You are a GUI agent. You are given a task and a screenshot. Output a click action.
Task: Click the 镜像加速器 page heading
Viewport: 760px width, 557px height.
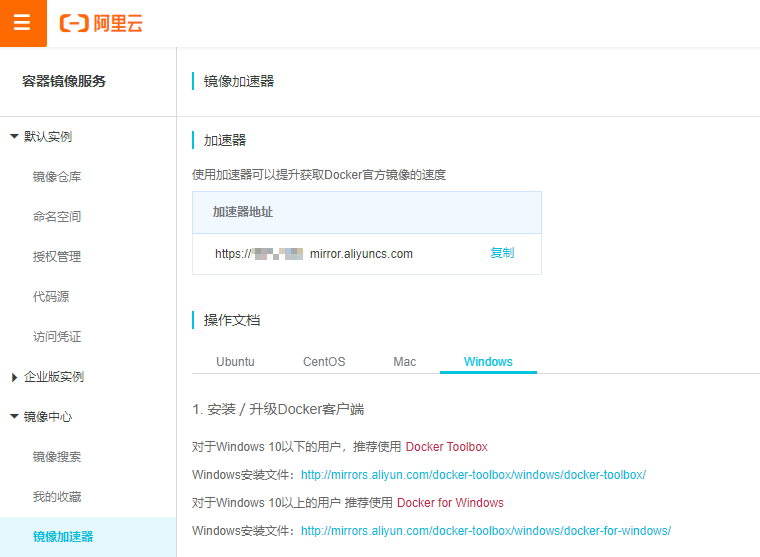(239, 81)
